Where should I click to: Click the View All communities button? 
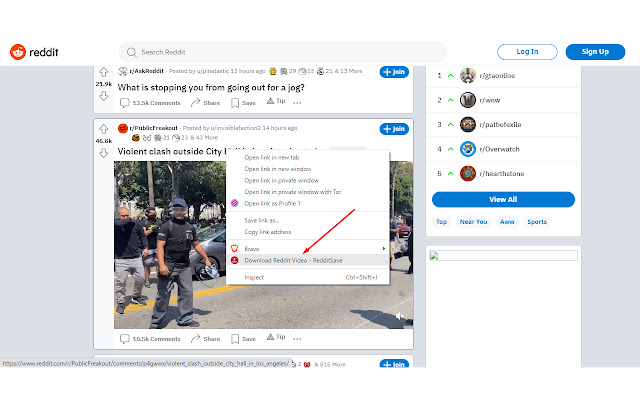click(503, 200)
